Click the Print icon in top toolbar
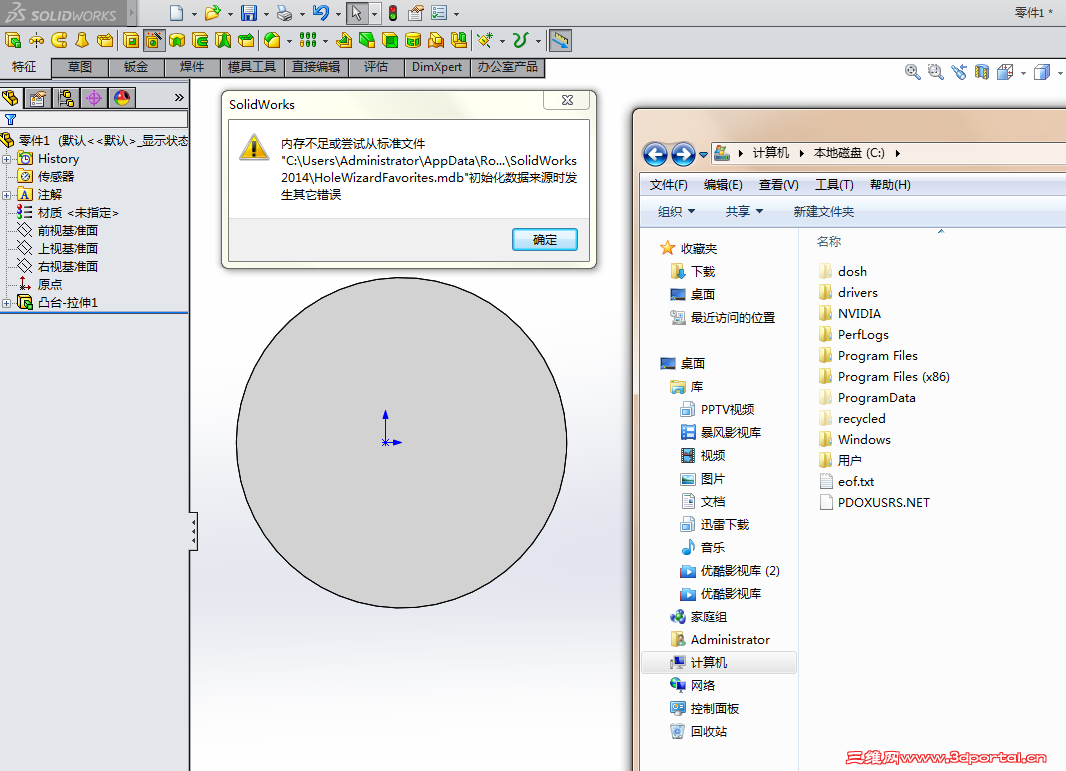The image size is (1066, 771). coord(285,13)
